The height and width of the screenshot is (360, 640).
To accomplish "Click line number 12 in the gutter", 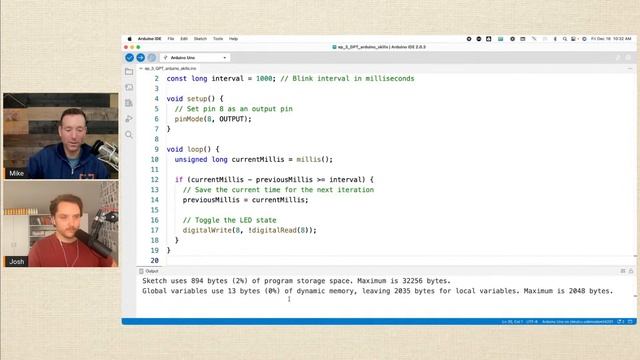I will coord(154,180).
